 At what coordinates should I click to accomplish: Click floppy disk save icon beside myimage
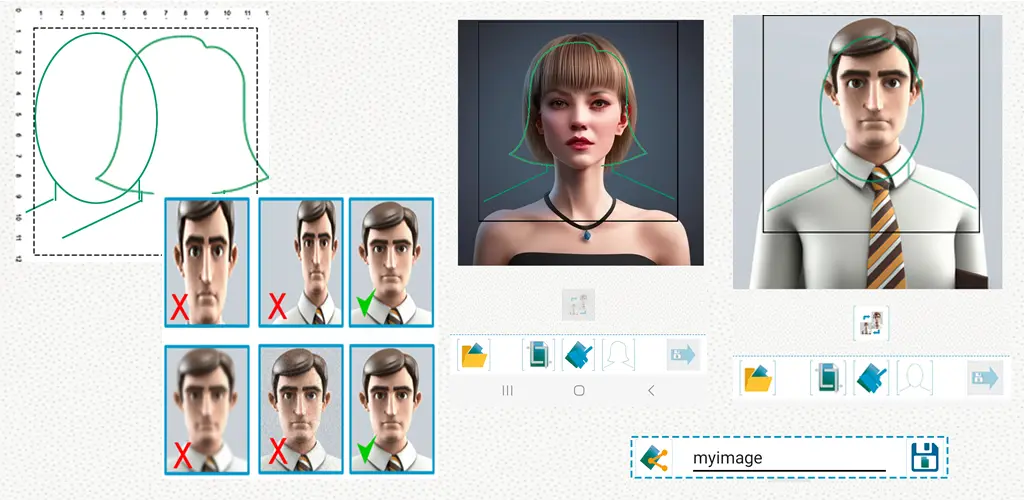point(925,457)
